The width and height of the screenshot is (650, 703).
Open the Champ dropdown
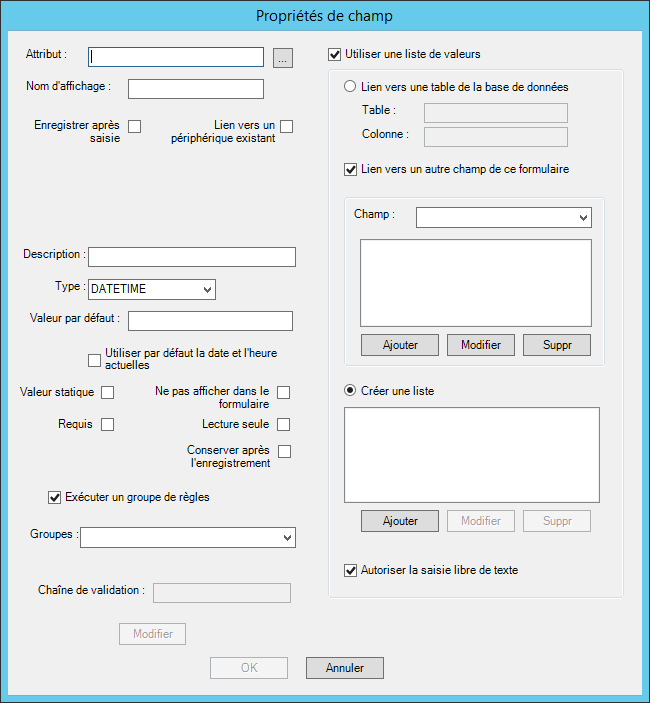(504, 217)
